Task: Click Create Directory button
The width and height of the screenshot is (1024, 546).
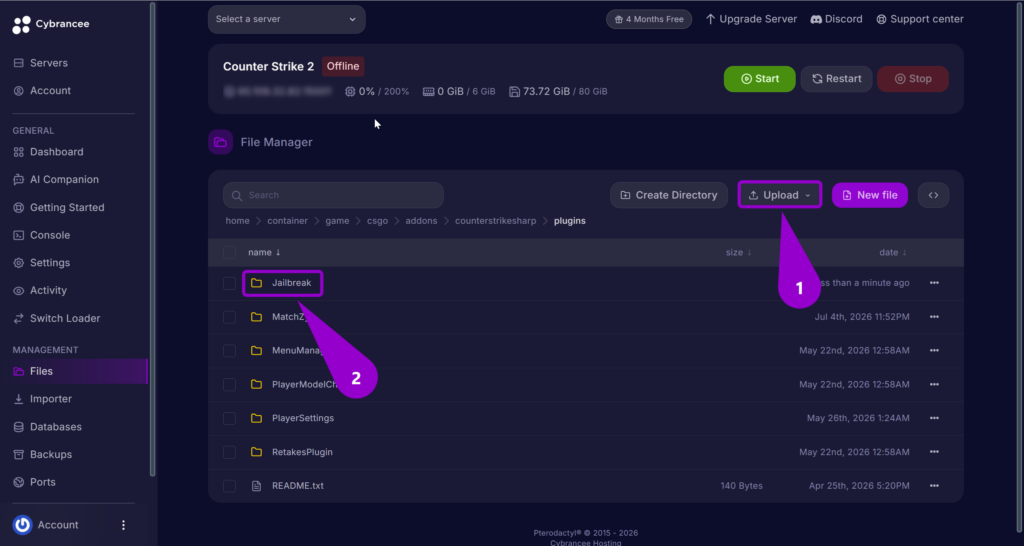Action: [x=669, y=195]
